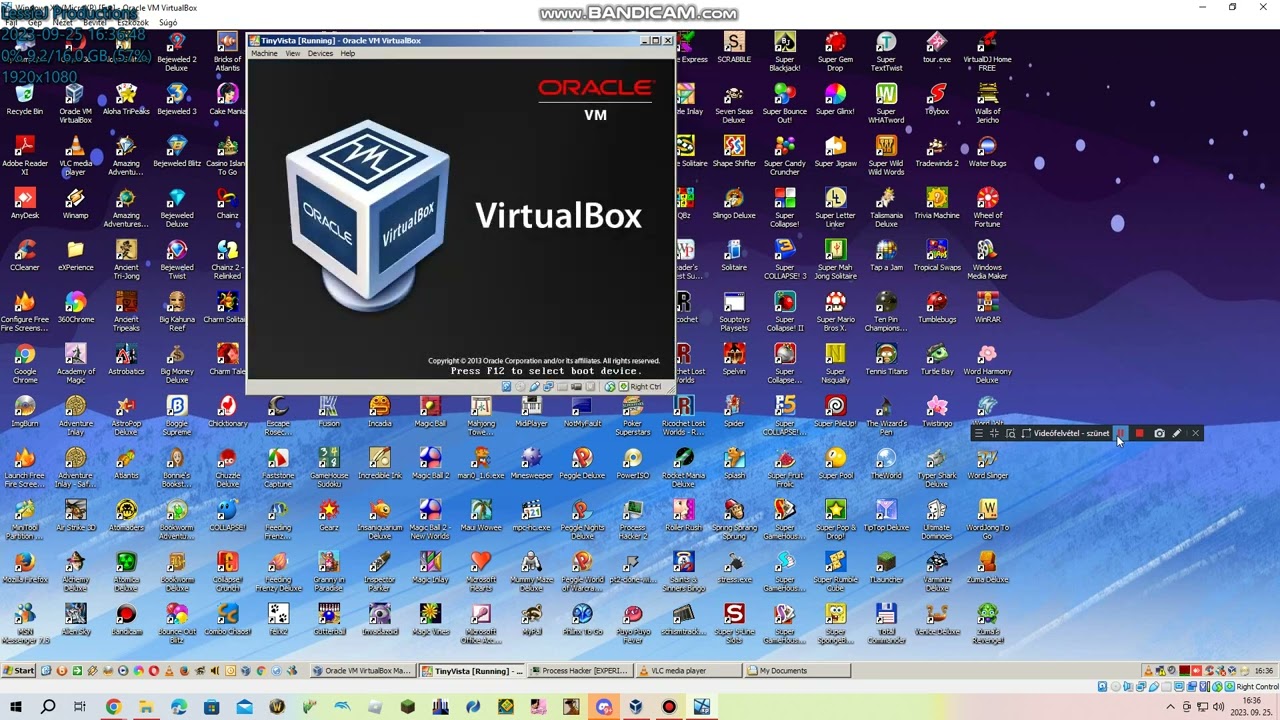1280x720 pixels.
Task: Select the TLauncher desktop icon
Action: (x=886, y=567)
